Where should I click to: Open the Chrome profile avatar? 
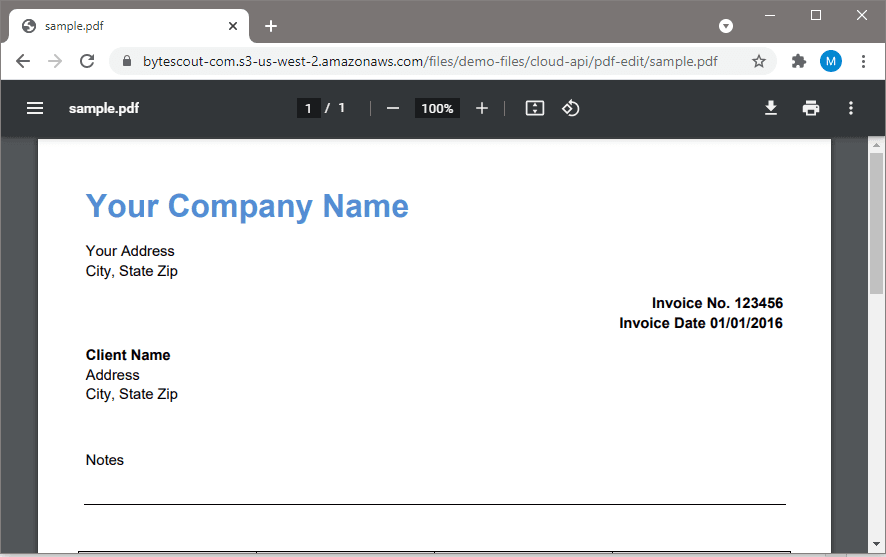click(831, 61)
